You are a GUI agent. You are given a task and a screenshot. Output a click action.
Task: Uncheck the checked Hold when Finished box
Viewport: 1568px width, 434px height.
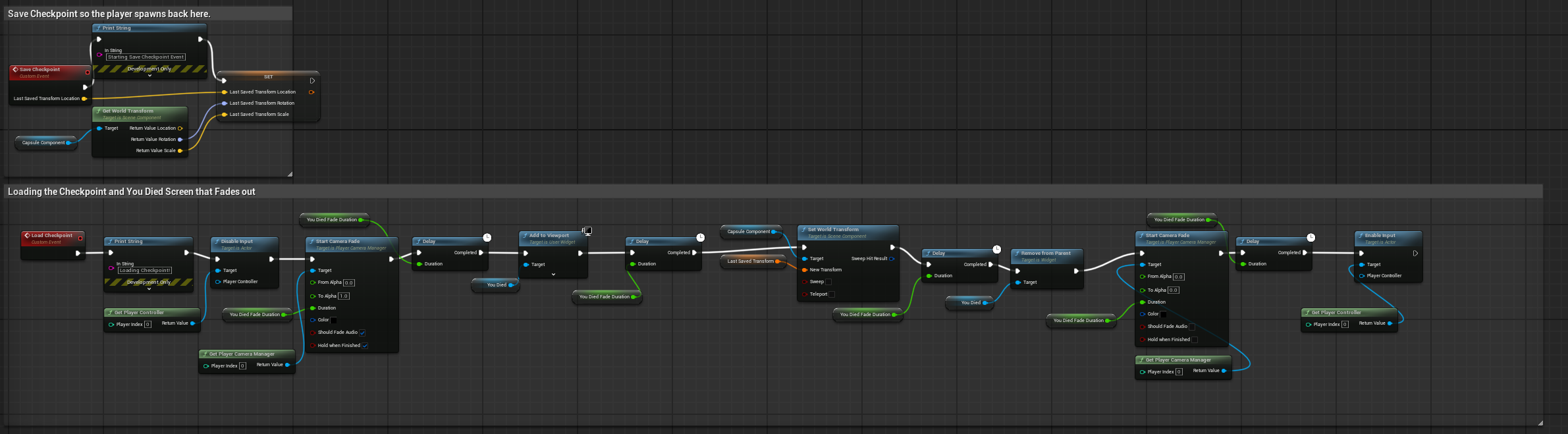(365, 346)
